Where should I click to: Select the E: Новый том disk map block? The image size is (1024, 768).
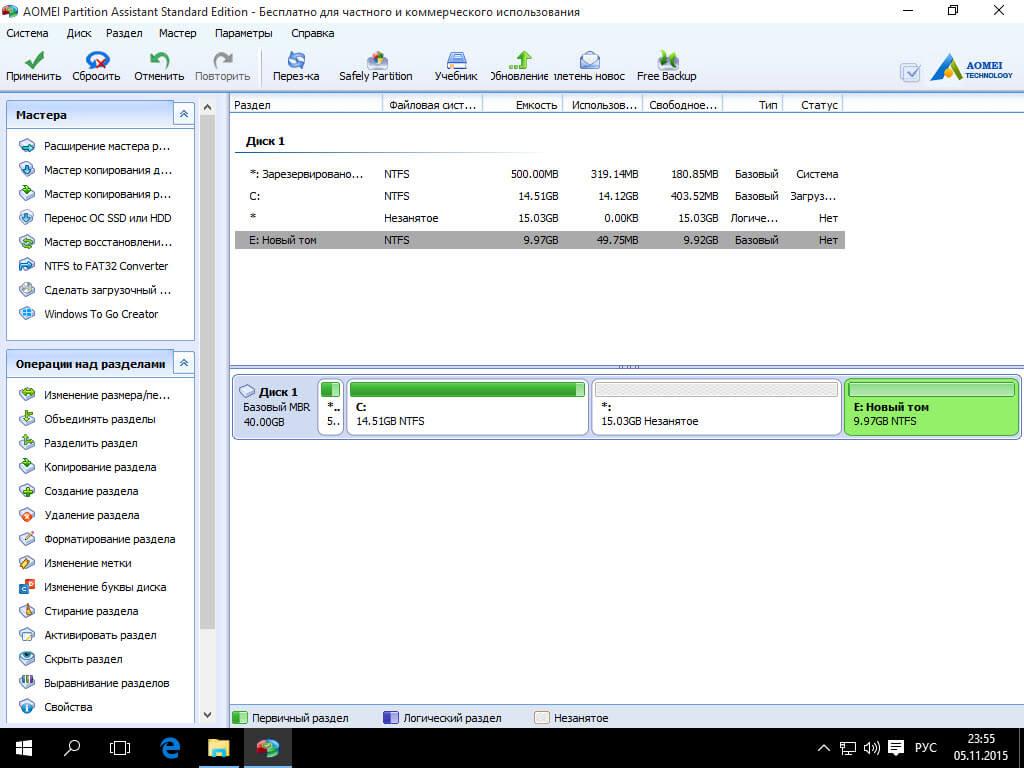tap(931, 408)
